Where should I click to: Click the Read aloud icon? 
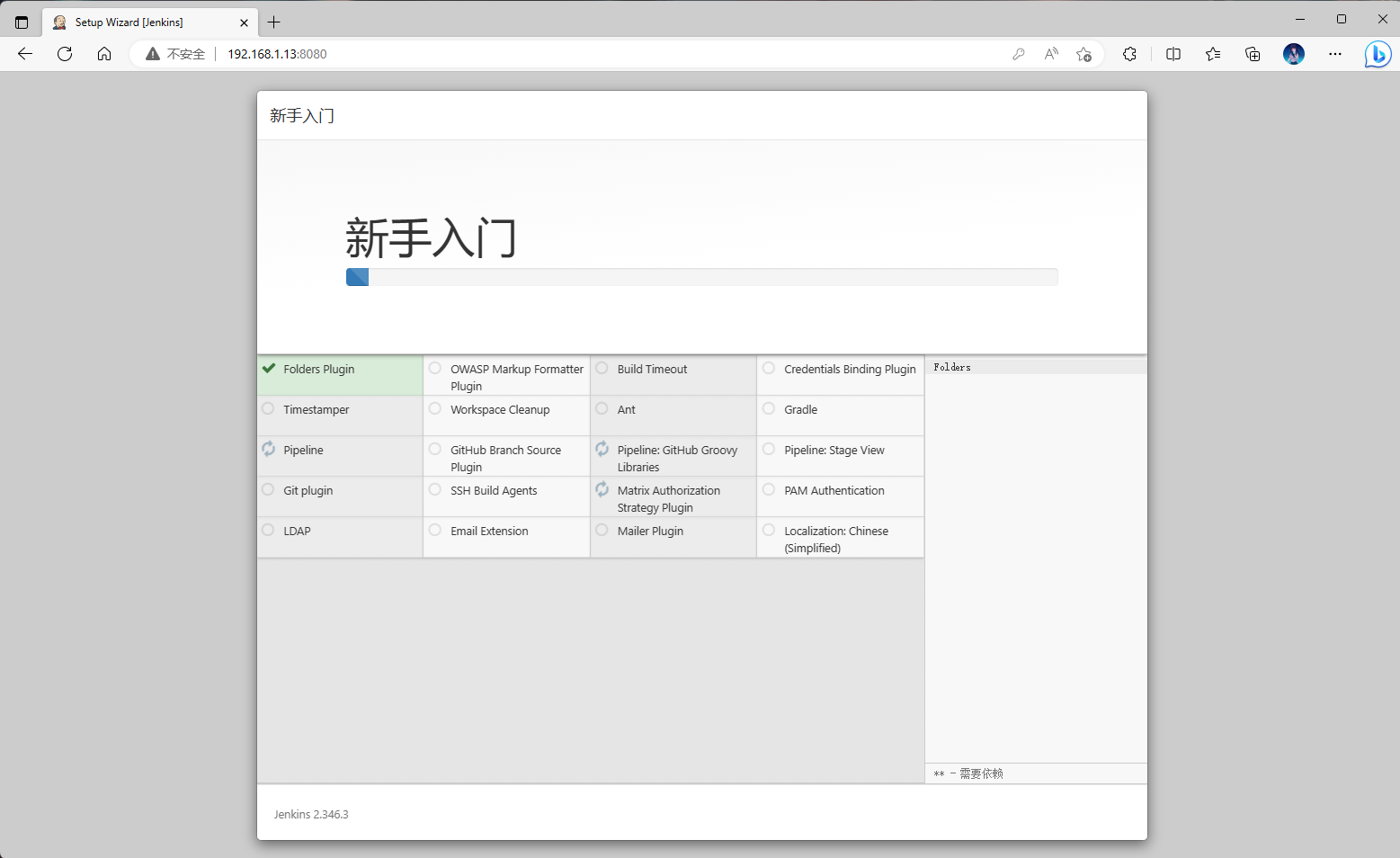point(1051,54)
